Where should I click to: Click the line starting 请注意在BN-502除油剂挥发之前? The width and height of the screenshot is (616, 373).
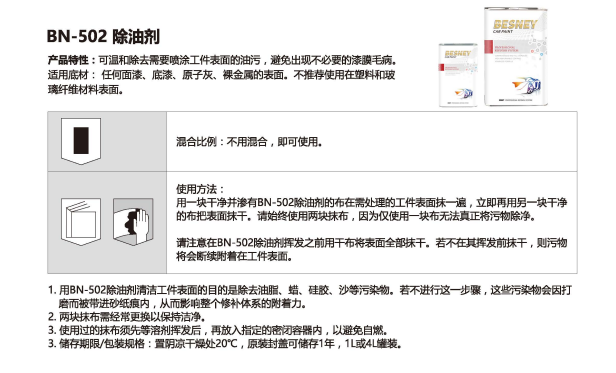371,243
